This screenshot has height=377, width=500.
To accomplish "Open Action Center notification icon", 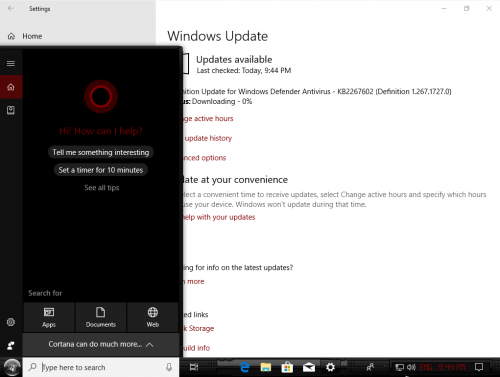I will point(479,367).
